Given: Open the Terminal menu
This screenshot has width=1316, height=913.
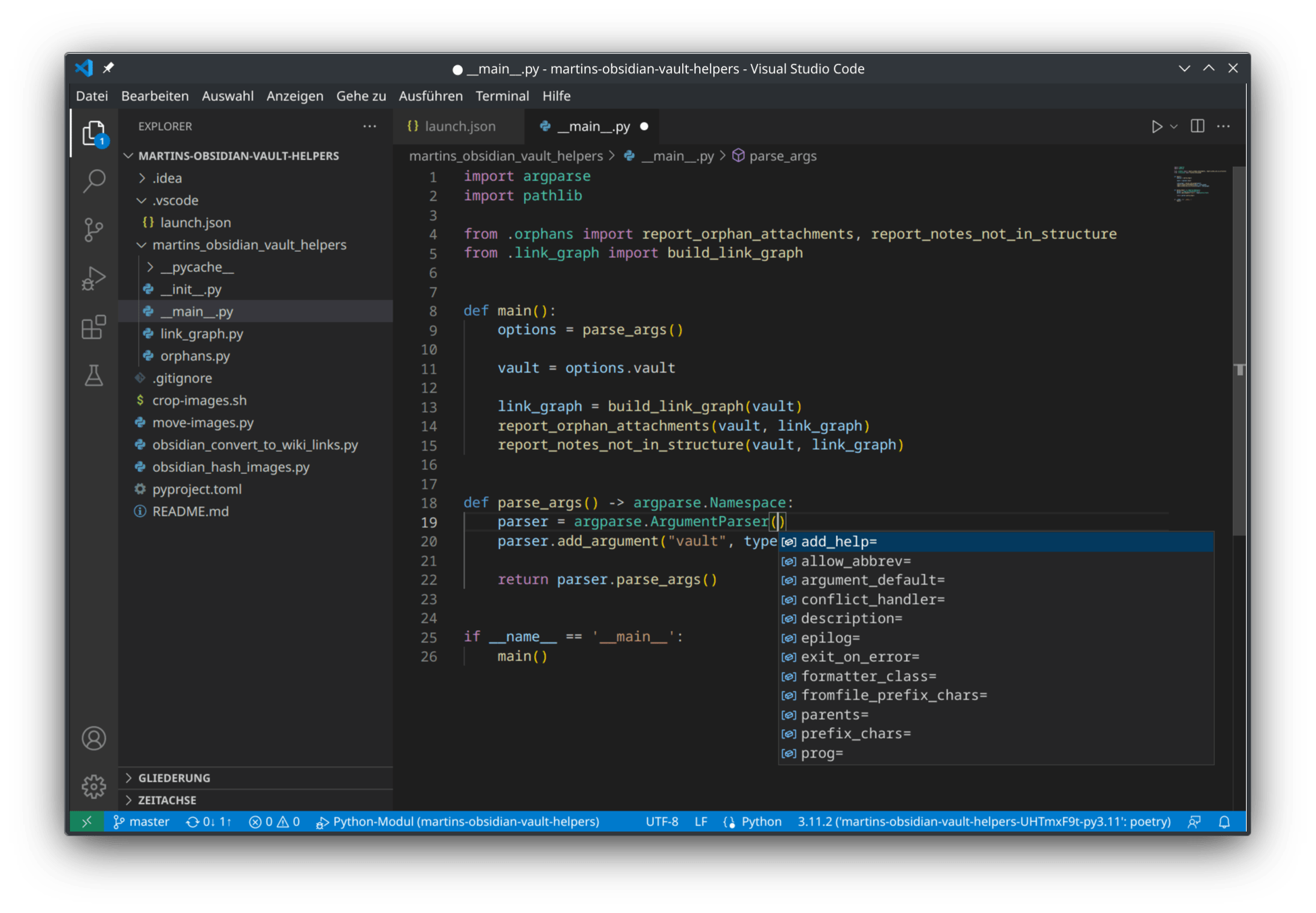Looking at the screenshot, I should pos(502,96).
